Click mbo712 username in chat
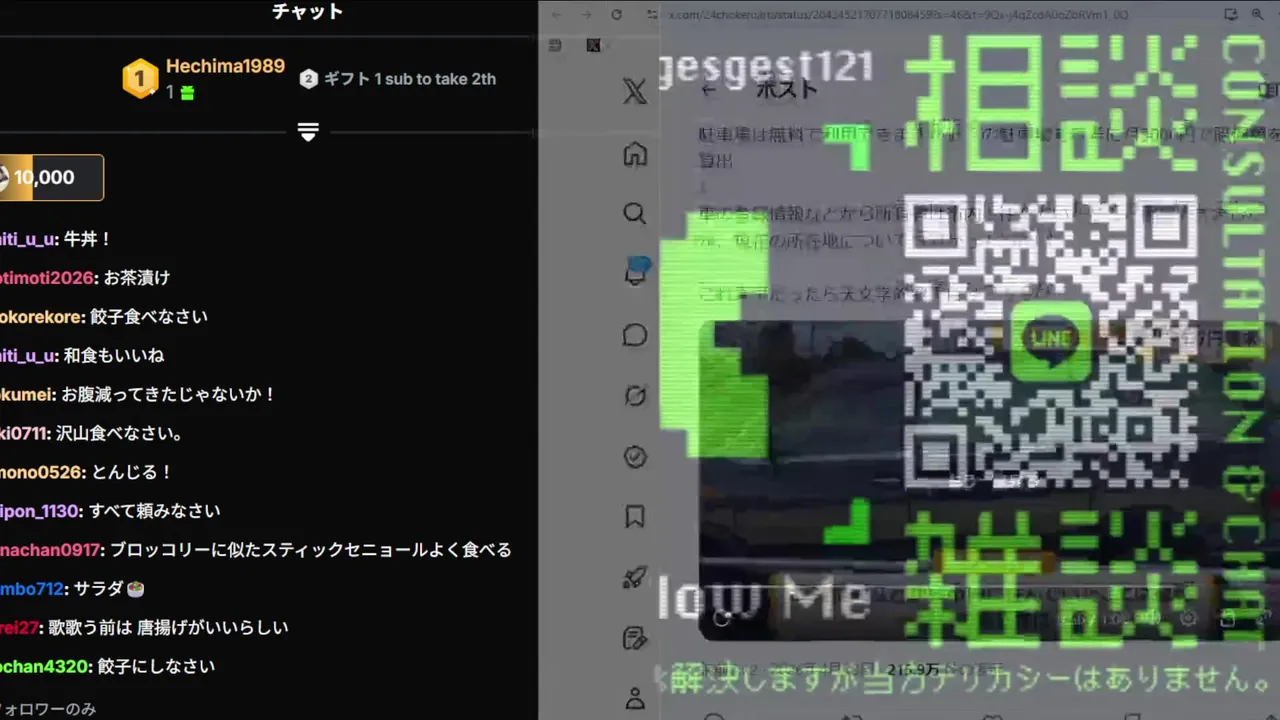 (32, 589)
